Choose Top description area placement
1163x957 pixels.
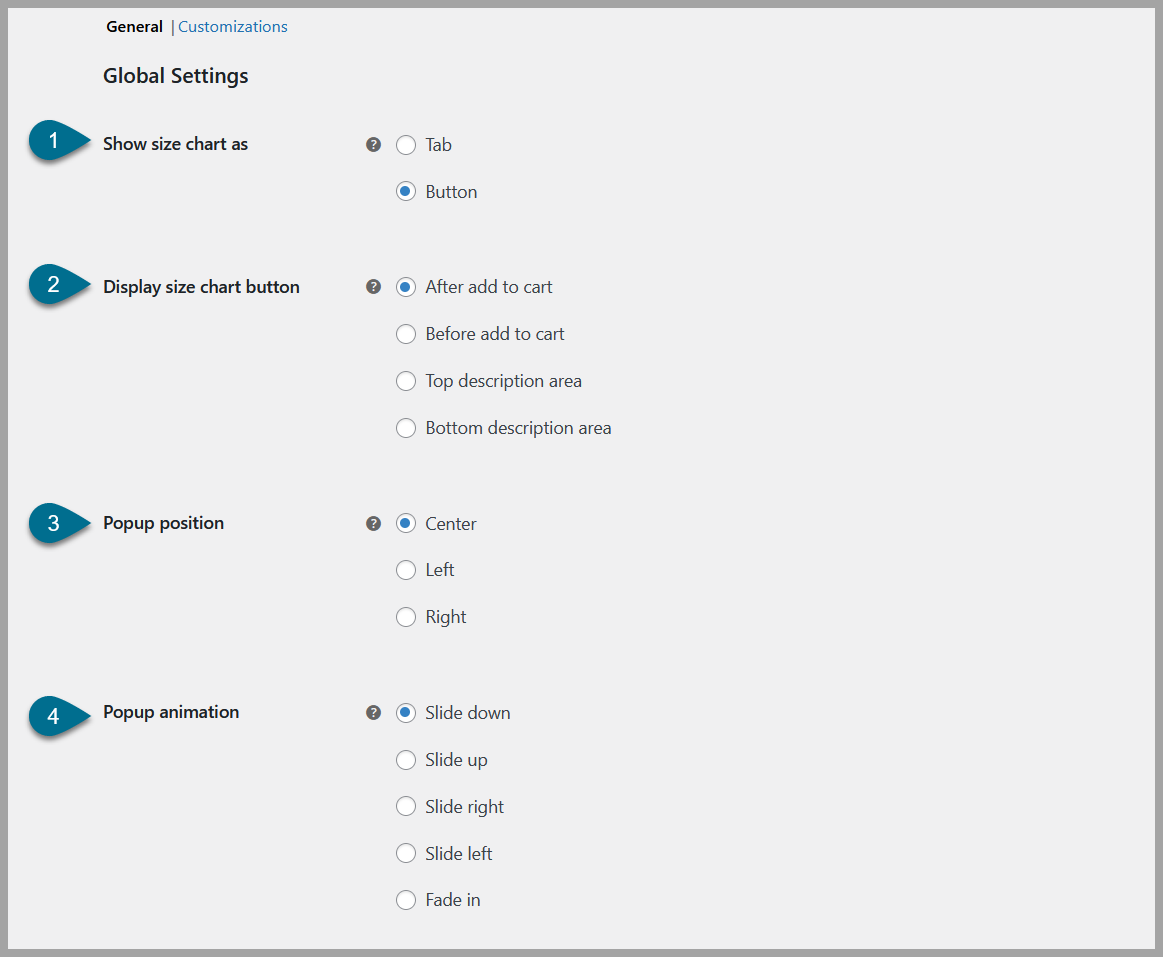[406, 381]
